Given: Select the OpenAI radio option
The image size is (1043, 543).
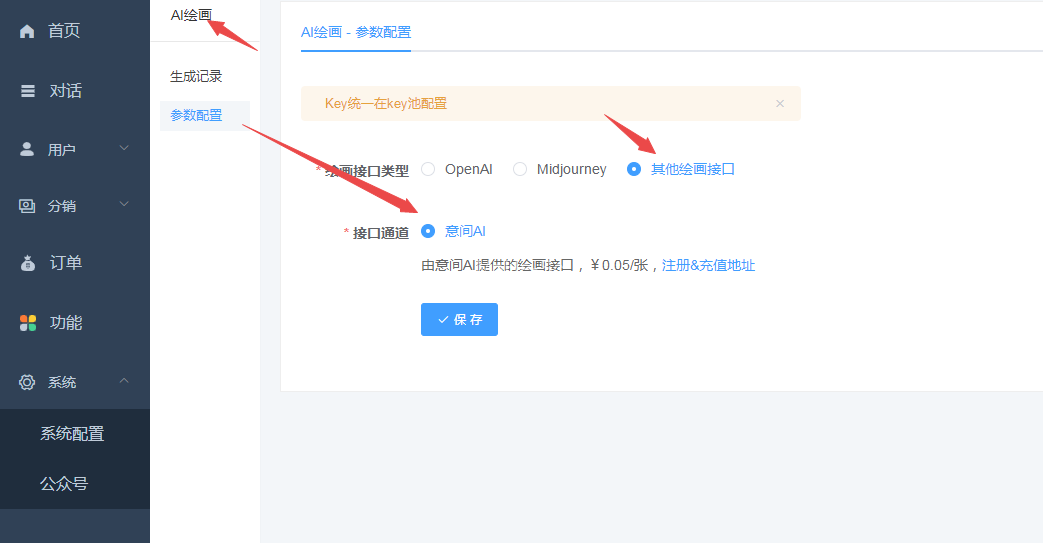Looking at the screenshot, I should (428, 169).
